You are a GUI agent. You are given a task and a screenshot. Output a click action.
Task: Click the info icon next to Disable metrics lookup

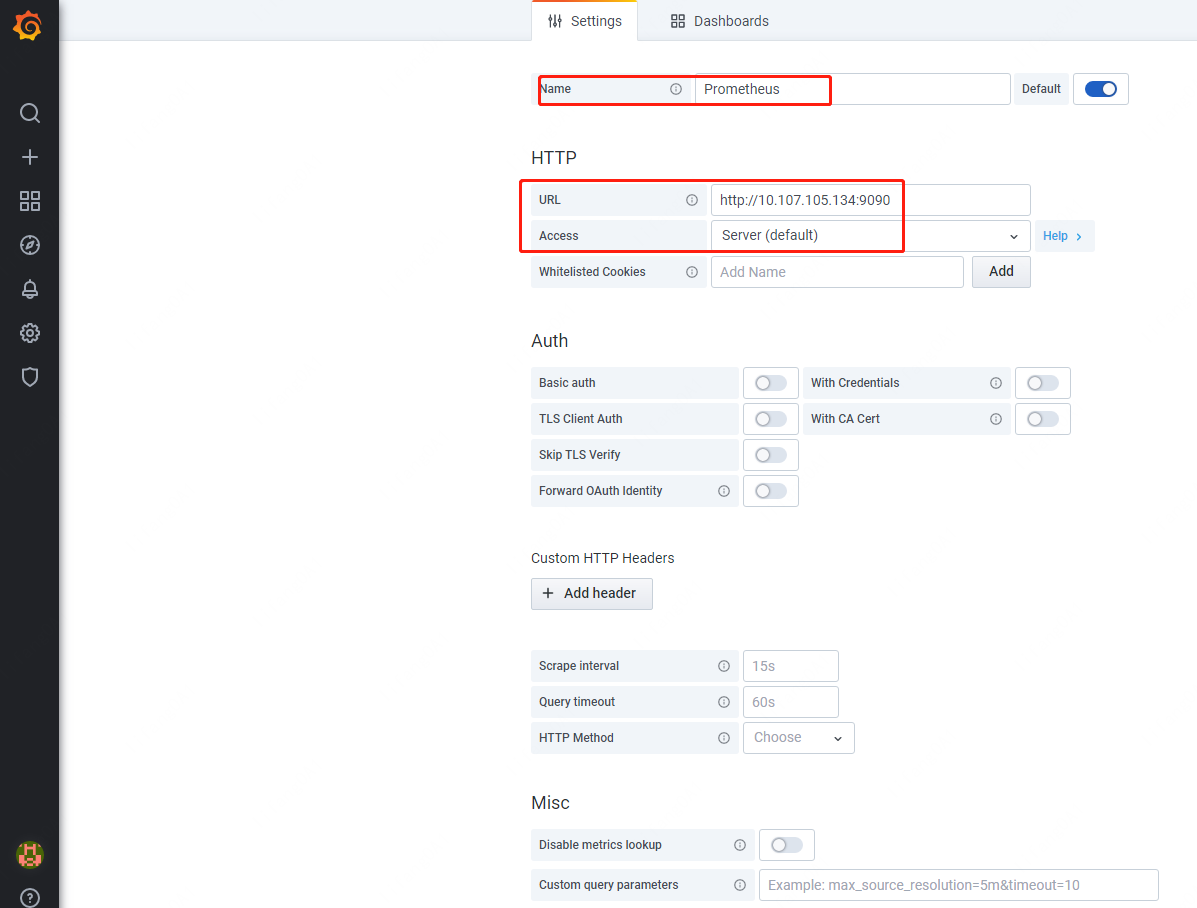tap(740, 845)
